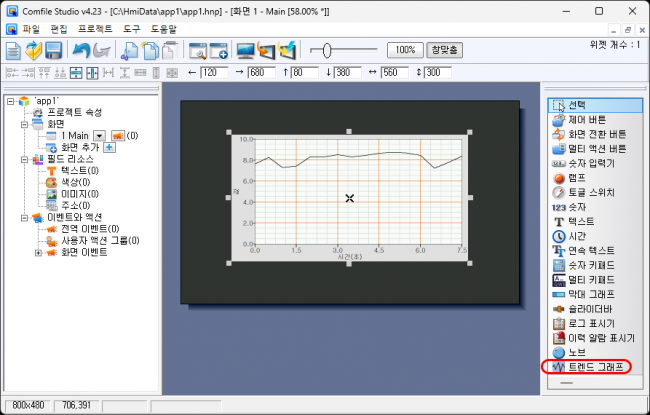Open the 도구 menu
The image size is (650, 415).
coord(132,29)
